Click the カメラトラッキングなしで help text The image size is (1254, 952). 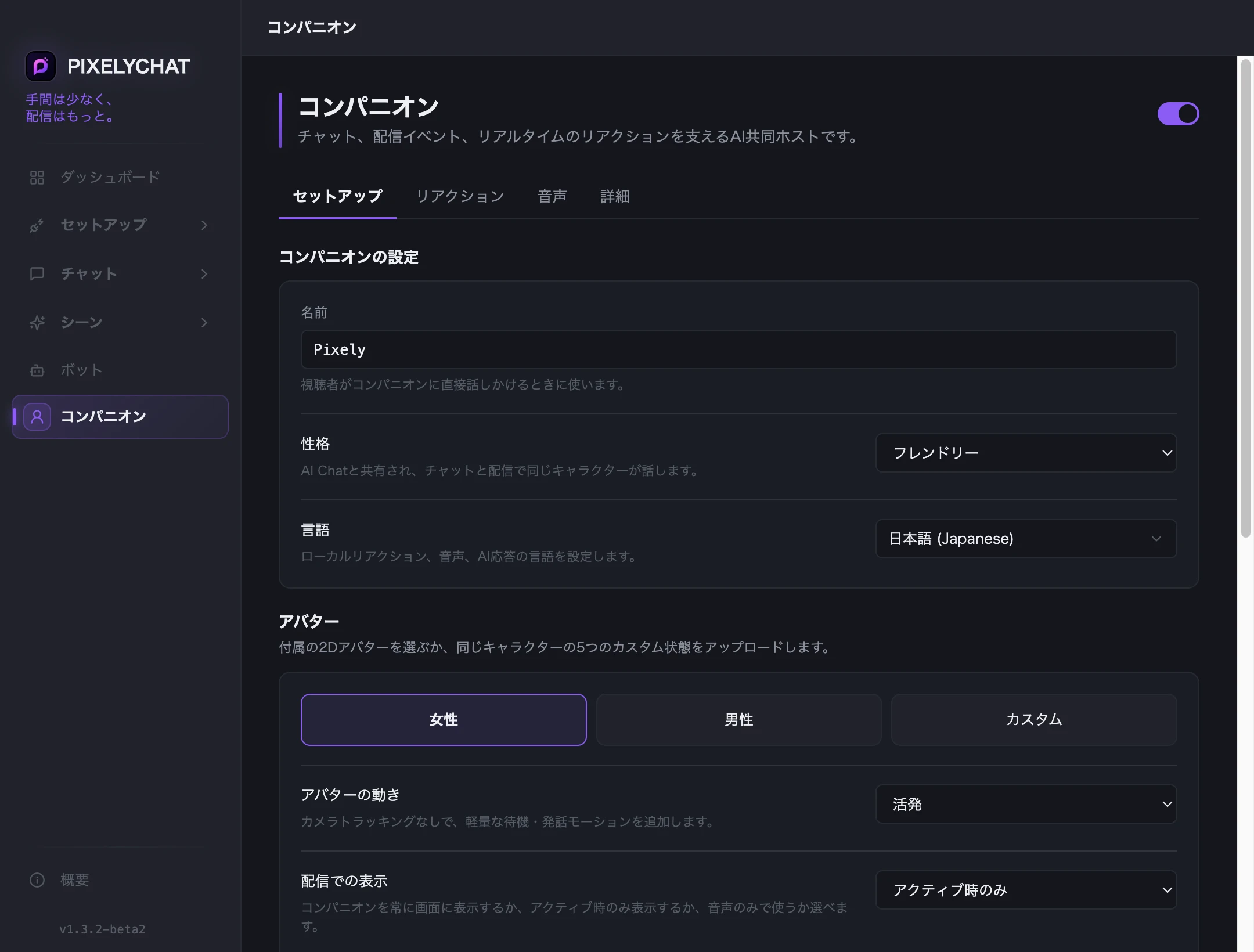tap(508, 822)
